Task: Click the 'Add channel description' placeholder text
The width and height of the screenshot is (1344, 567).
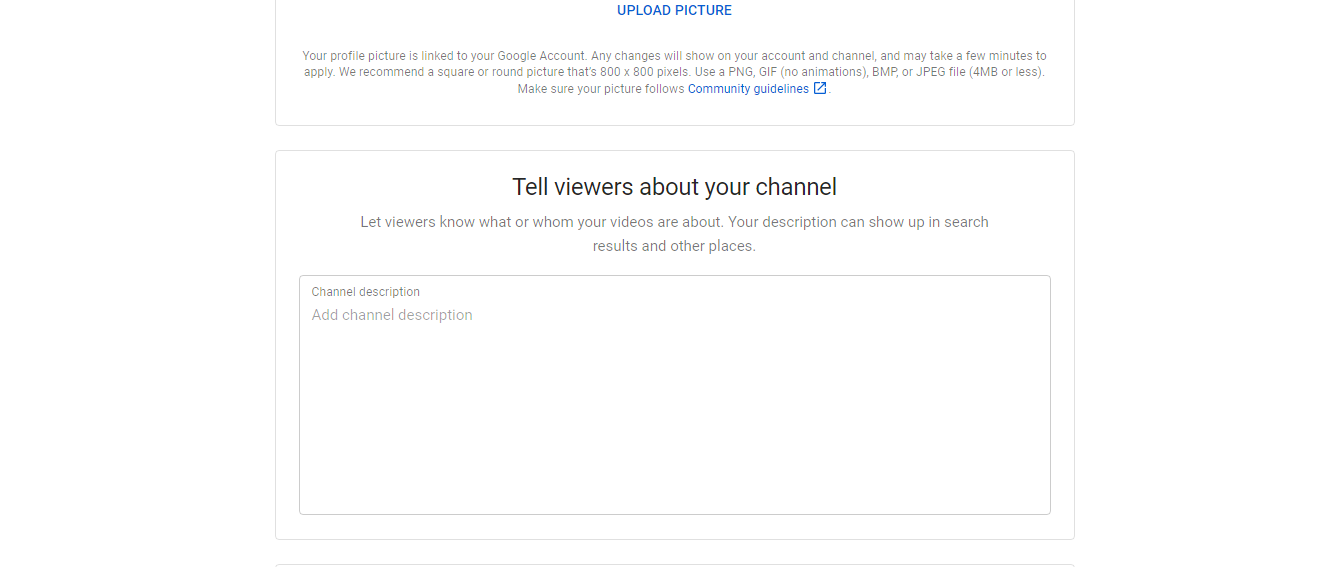Action: click(392, 315)
